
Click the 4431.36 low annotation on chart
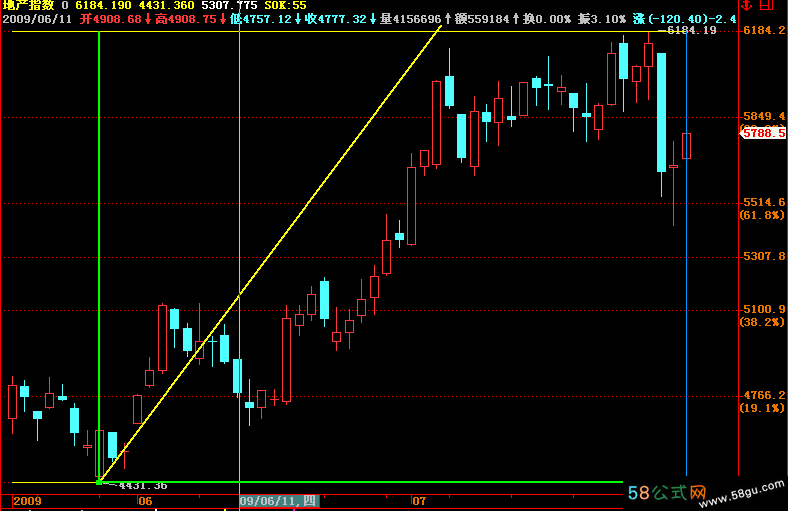pyautogui.click(x=139, y=485)
